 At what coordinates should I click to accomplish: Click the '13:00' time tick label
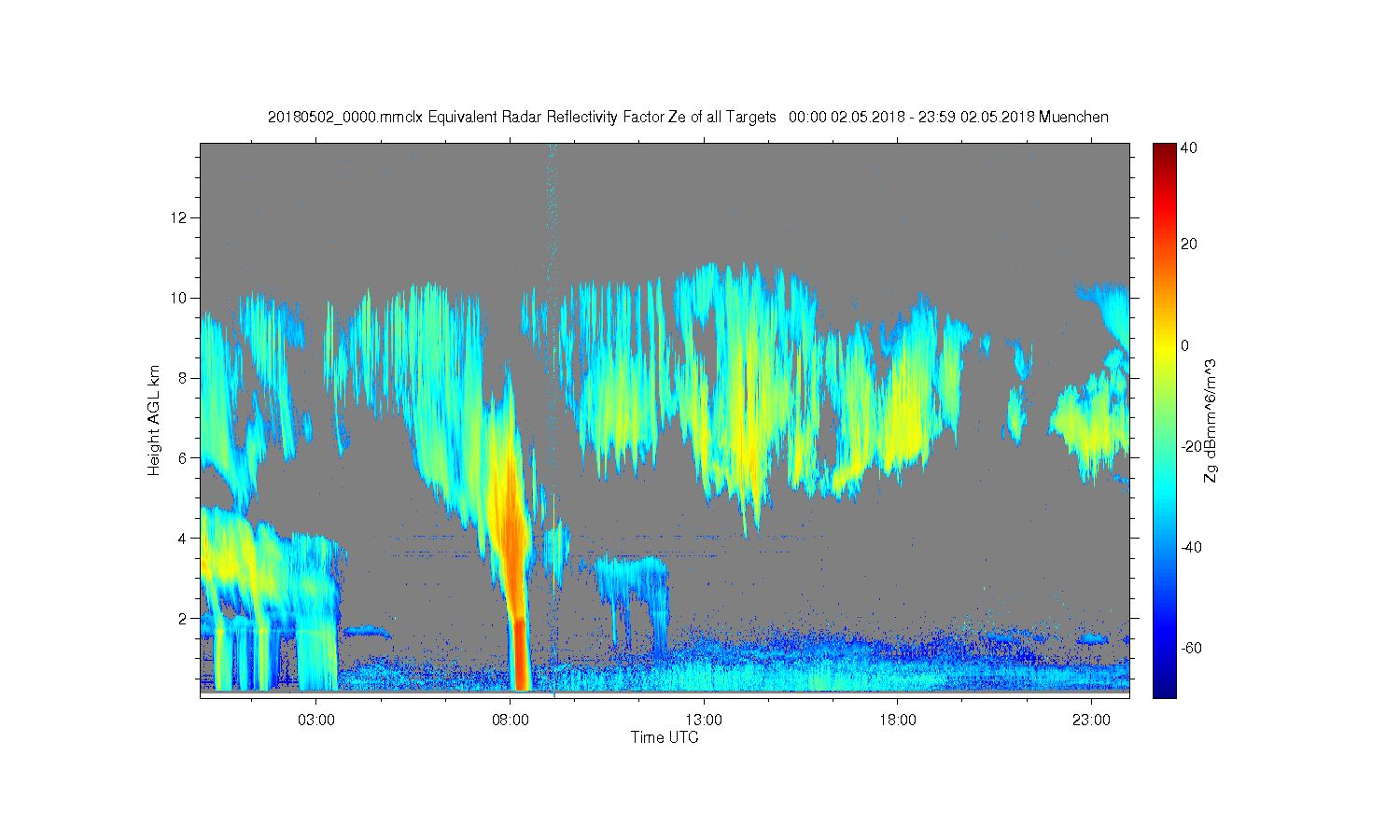click(x=704, y=721)
